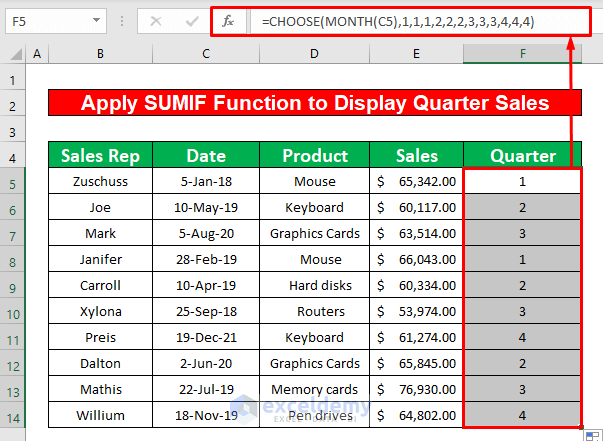Click the Quarter header cell

pyautogui.click(x=523, y=155)
